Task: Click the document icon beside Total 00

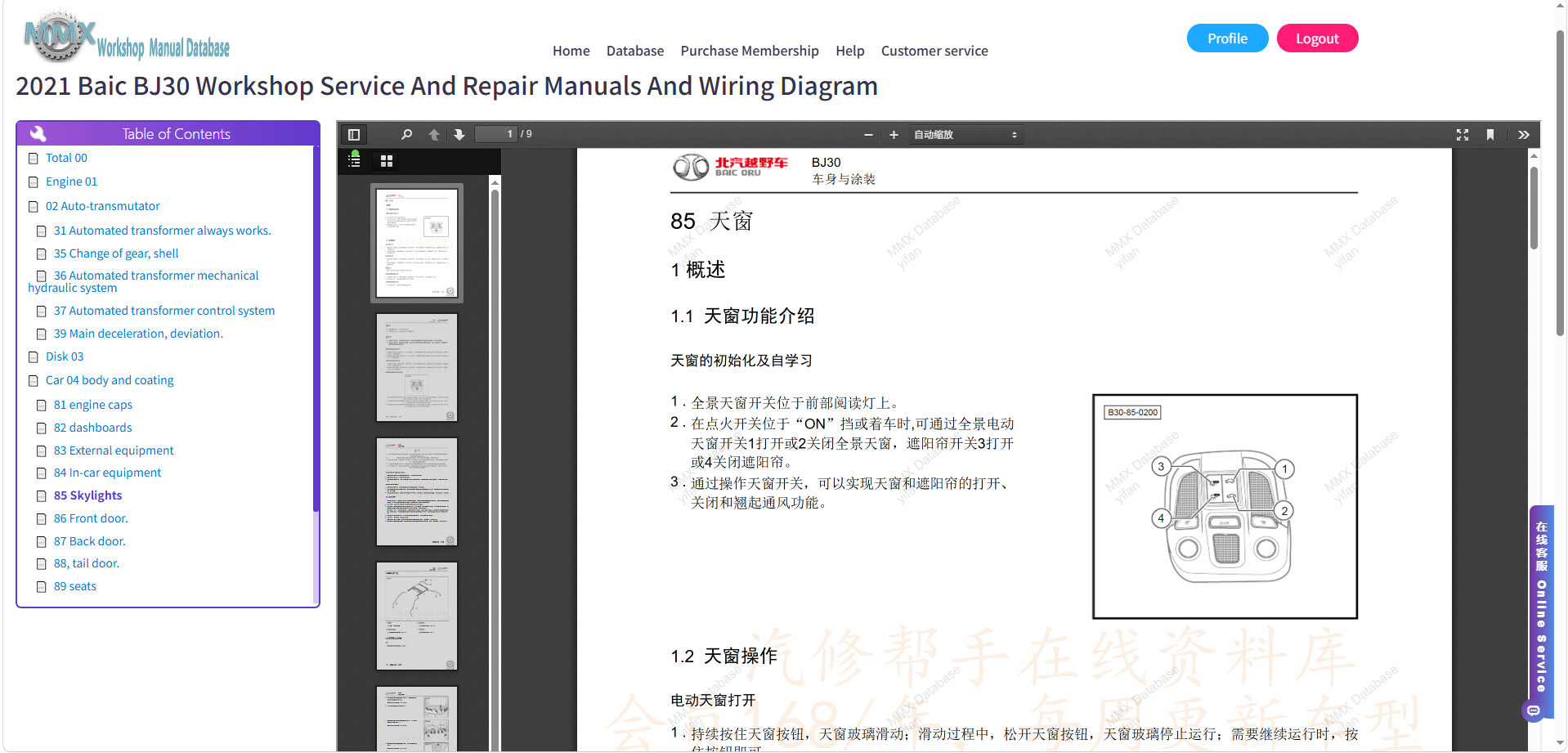Action: click(34, 158)
